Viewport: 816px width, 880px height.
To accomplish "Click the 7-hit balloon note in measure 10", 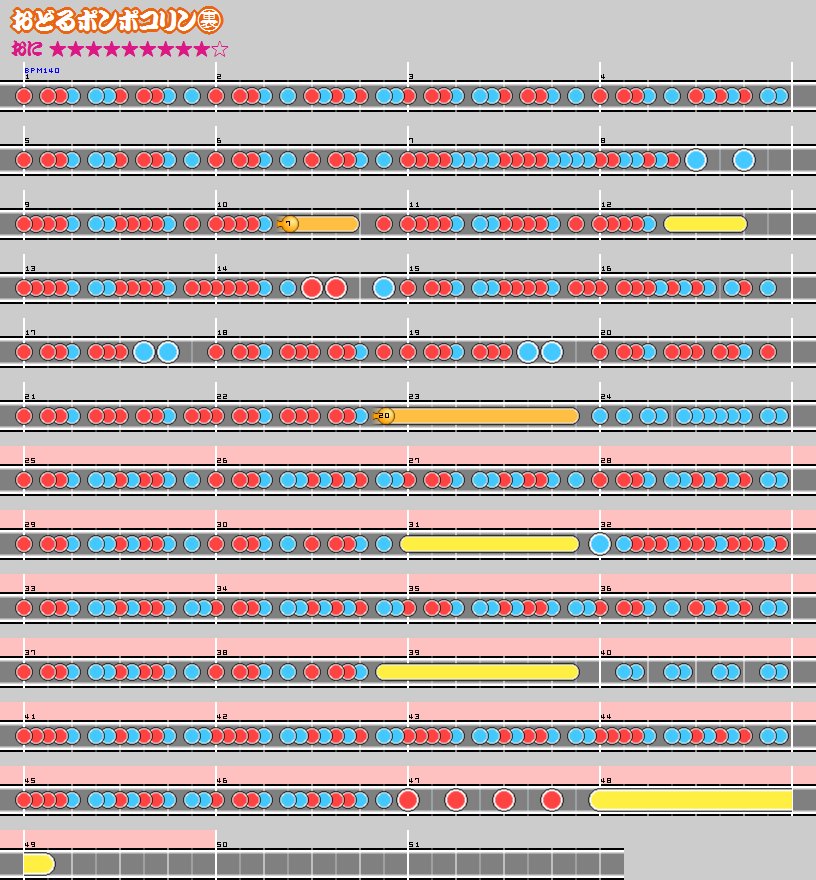I will pyautogui.click(x=290, y=224).
